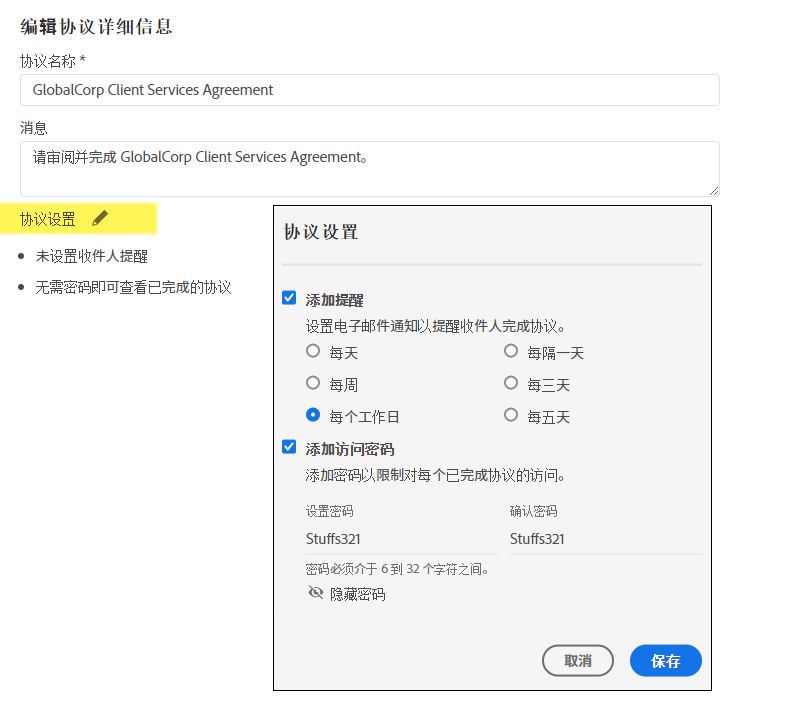Click the 无需密码即可查看已完成的协议 text

[x=133, y=287]
